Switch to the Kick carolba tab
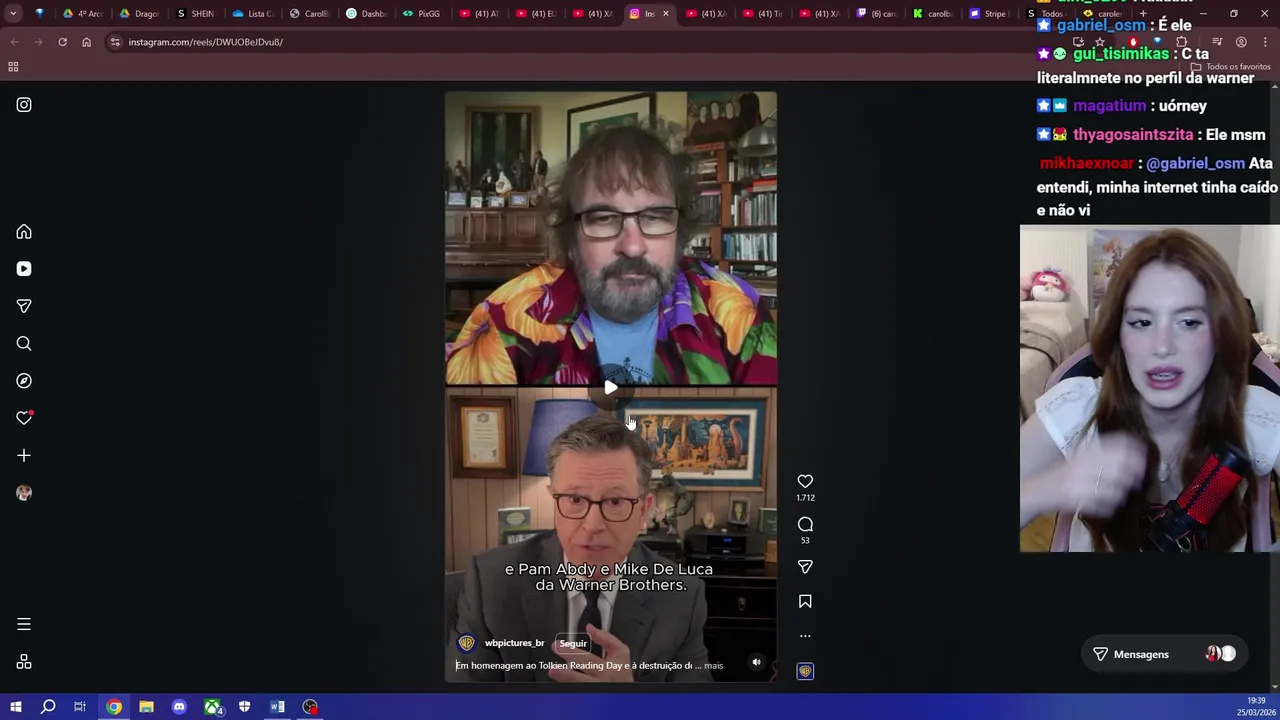Viewport: 1280px width, 720px height. [x=933, y=14]
